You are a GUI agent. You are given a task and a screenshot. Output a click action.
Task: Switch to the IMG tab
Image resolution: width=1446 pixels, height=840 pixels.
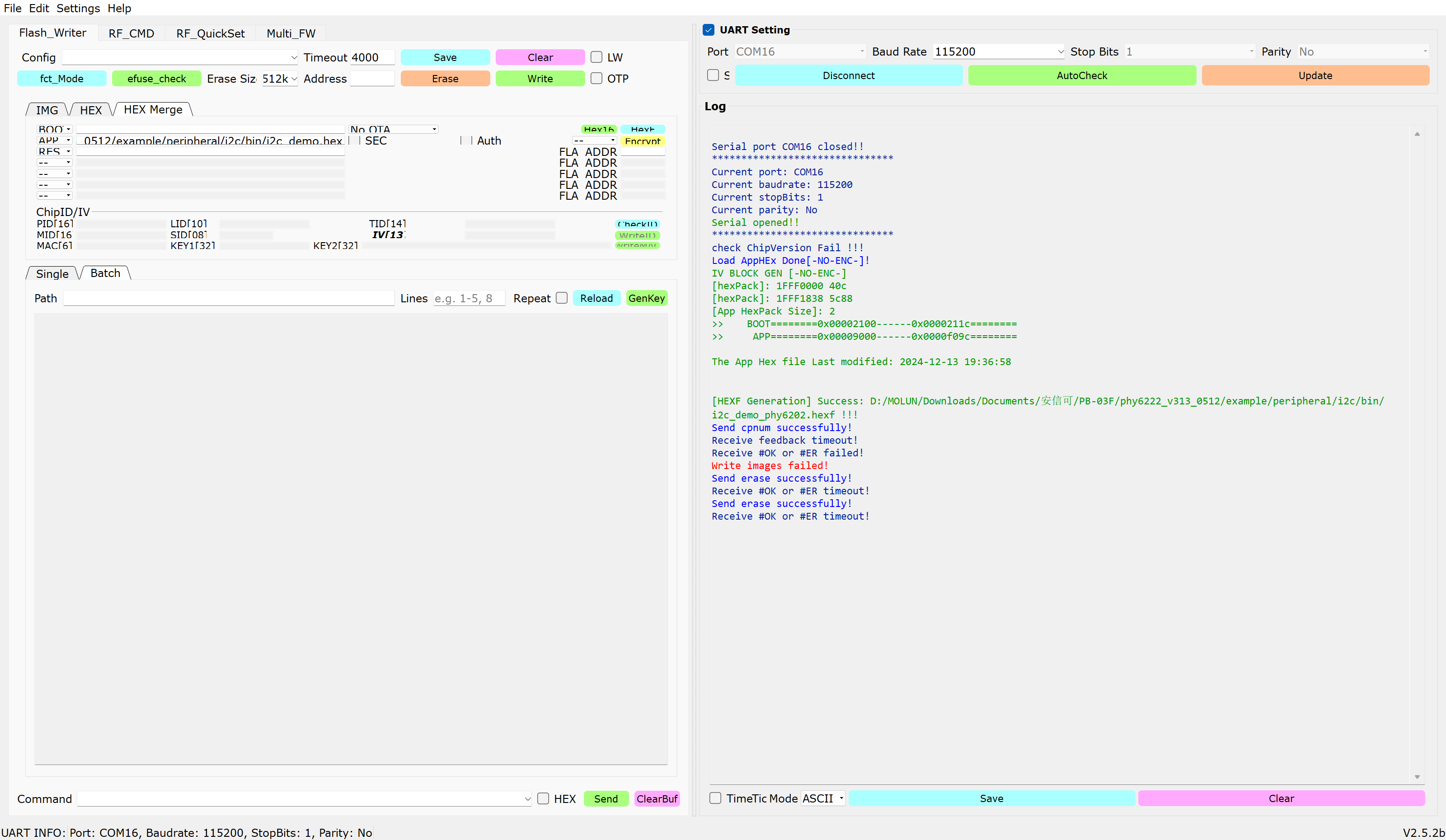point(47,110)
